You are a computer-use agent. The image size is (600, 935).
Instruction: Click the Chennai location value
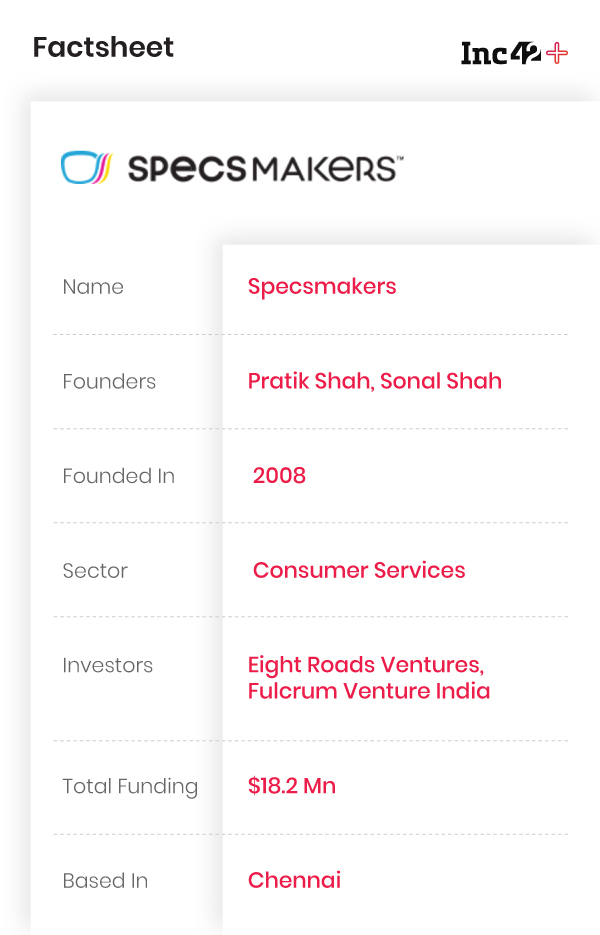coord(294,880)
